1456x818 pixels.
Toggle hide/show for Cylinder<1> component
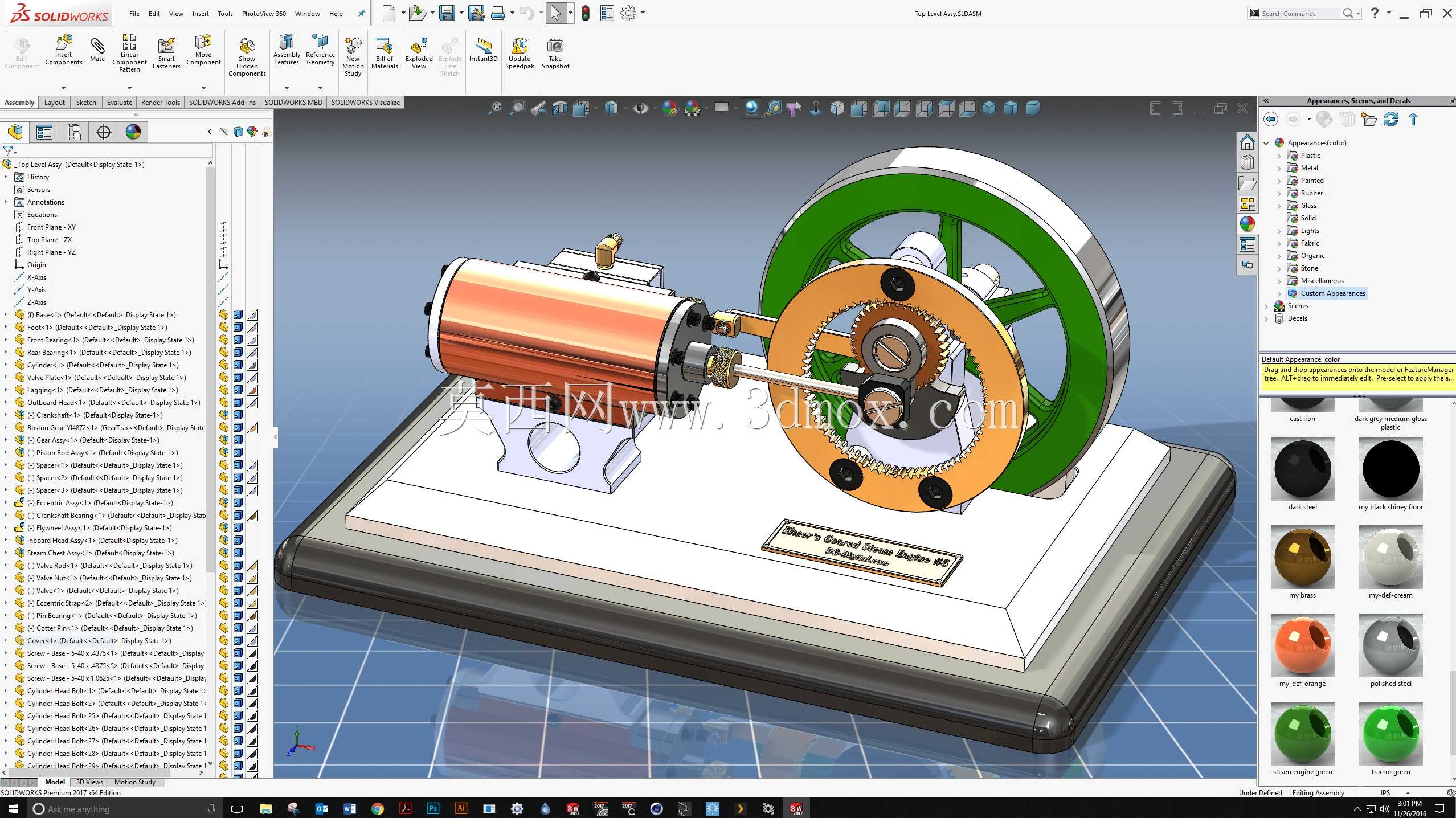[x=224, y=365]
